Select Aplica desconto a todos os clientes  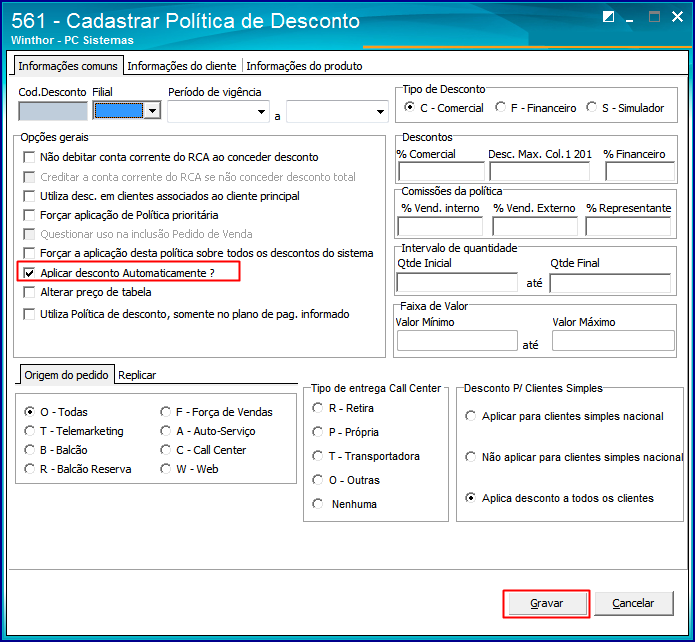point(470,498)
